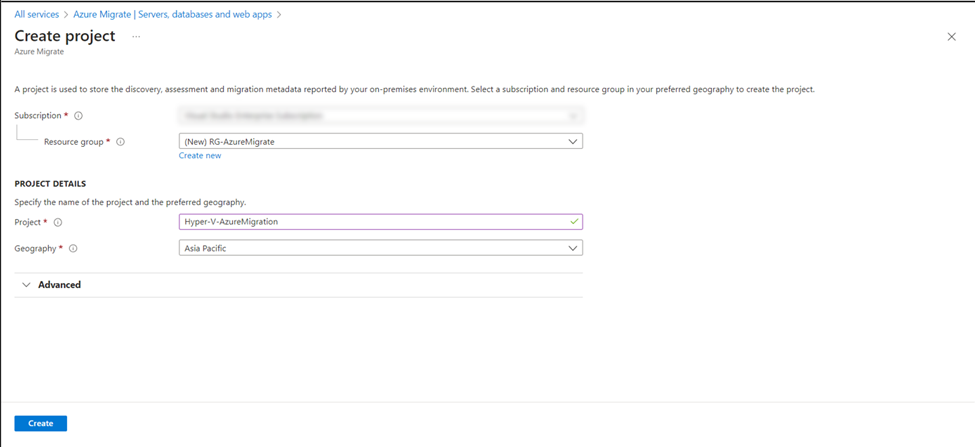The height and width of the screenshot is (447, 975).
Task: Click the Geography info icon
Action: 73,248
